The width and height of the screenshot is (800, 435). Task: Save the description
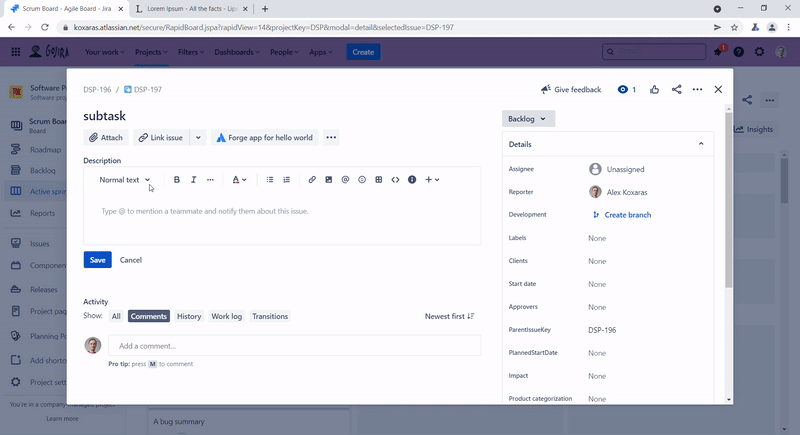tap(97, 260)
